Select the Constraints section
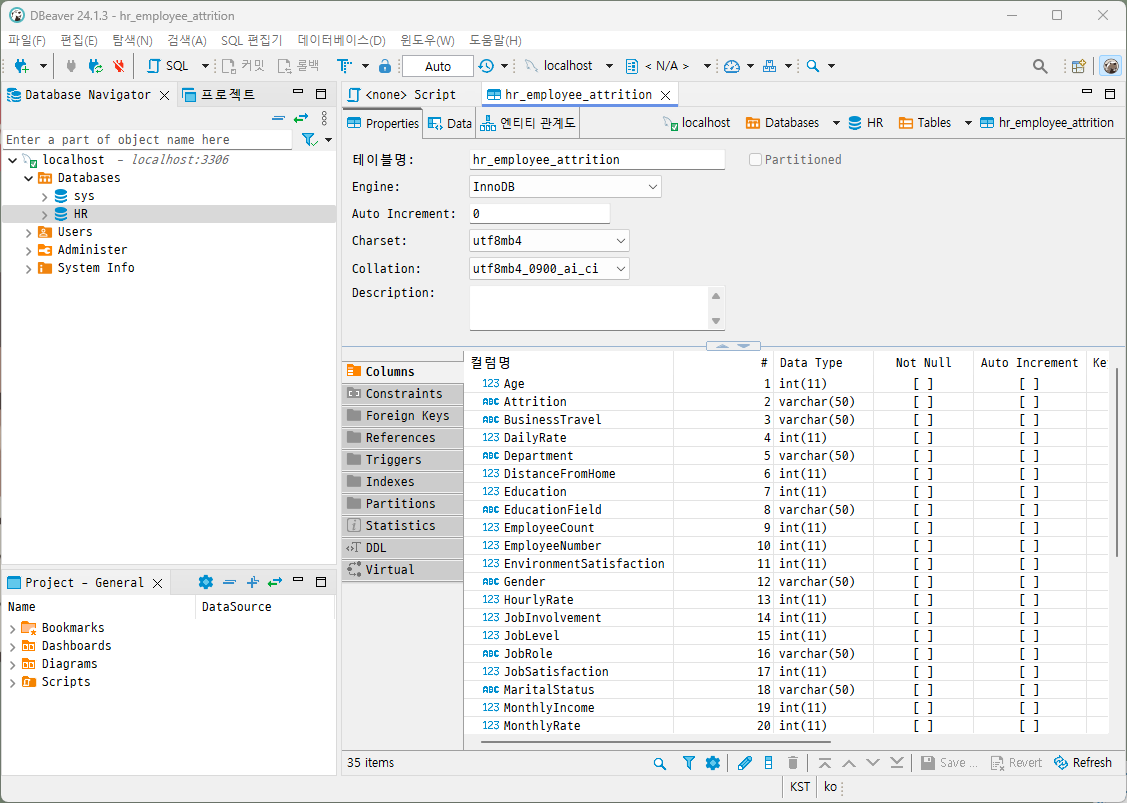This screenshot has height=803, width=1127. pos(403,394)
